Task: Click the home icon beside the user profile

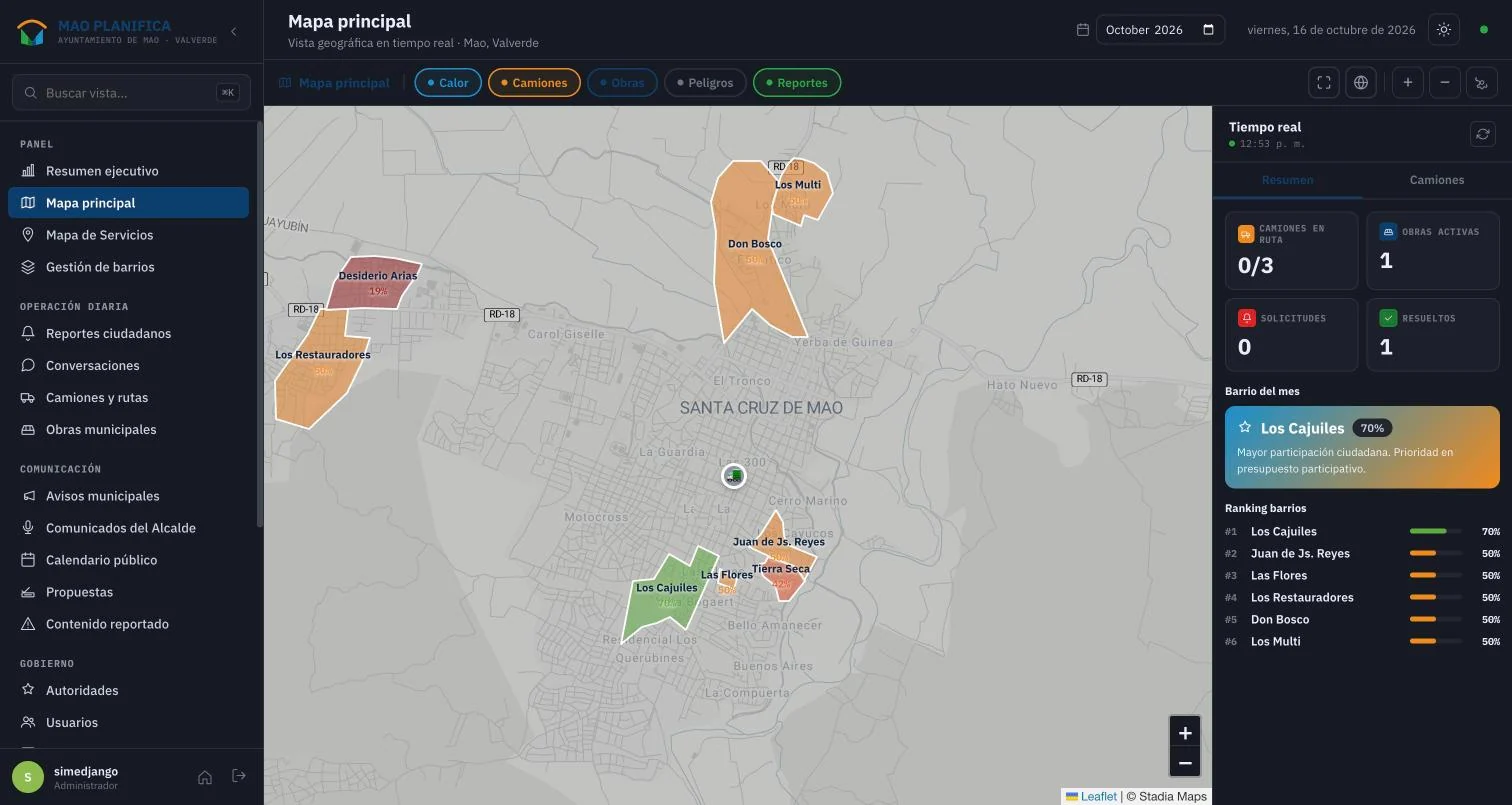Action: coord(205,777)
